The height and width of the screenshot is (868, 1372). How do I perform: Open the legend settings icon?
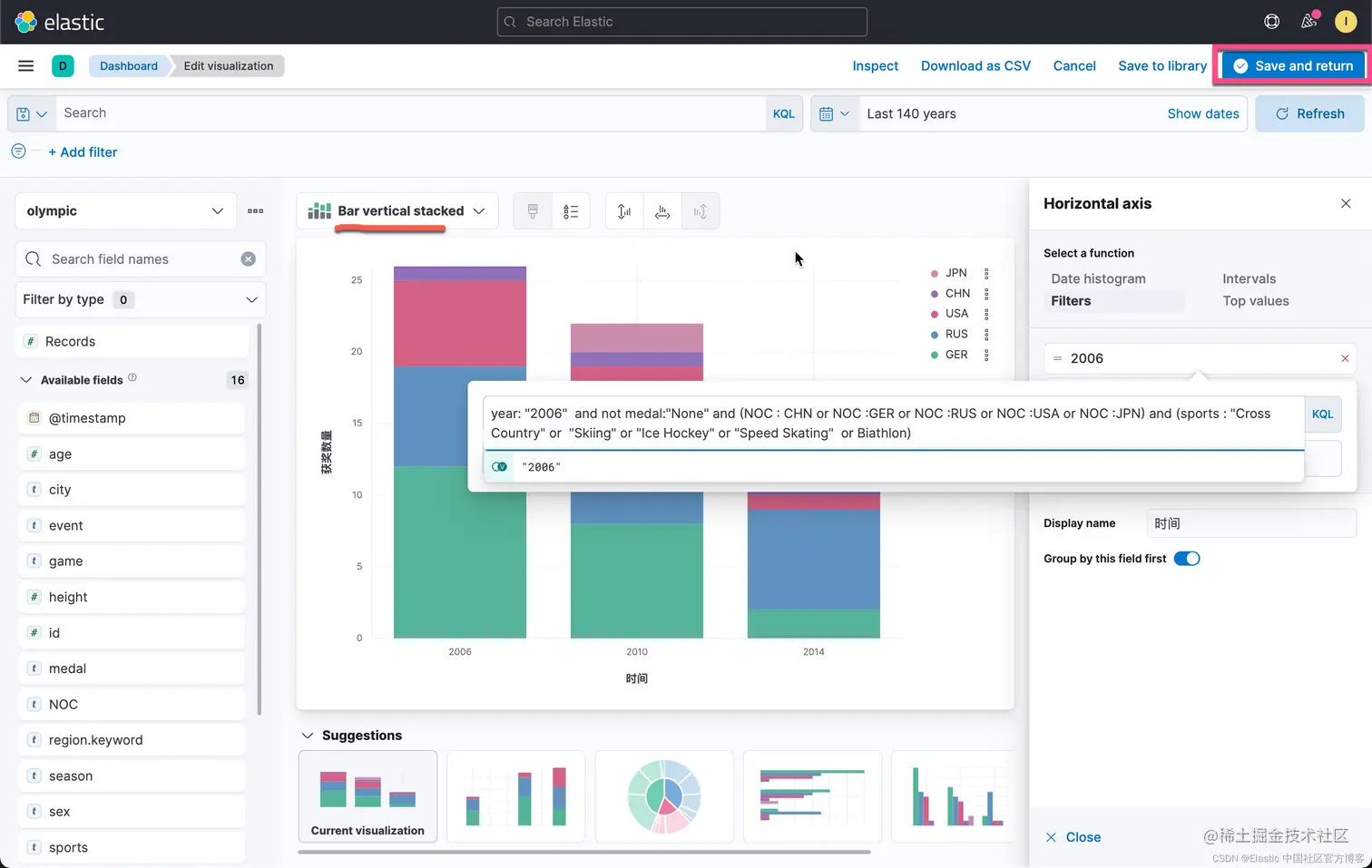571,211
